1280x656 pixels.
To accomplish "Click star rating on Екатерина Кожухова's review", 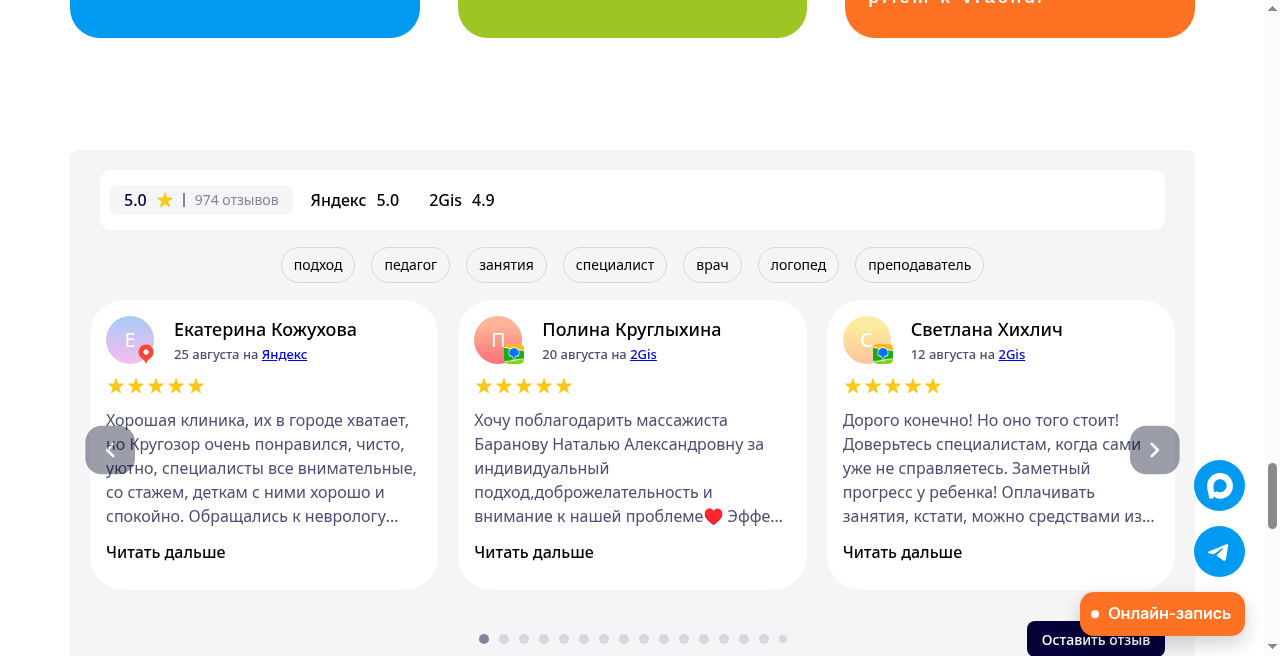I will tap(155, 386).
